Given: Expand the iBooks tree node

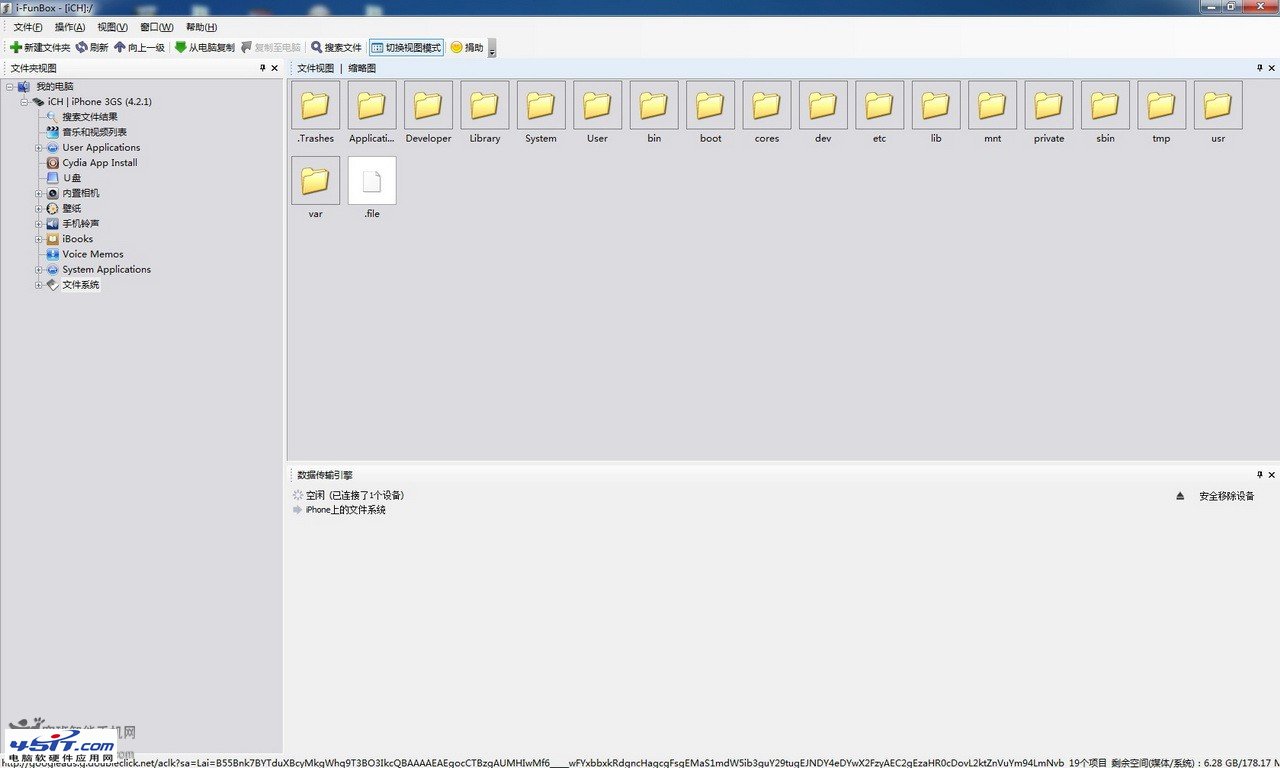Looking at the screenshot, I should coord(39,239).
